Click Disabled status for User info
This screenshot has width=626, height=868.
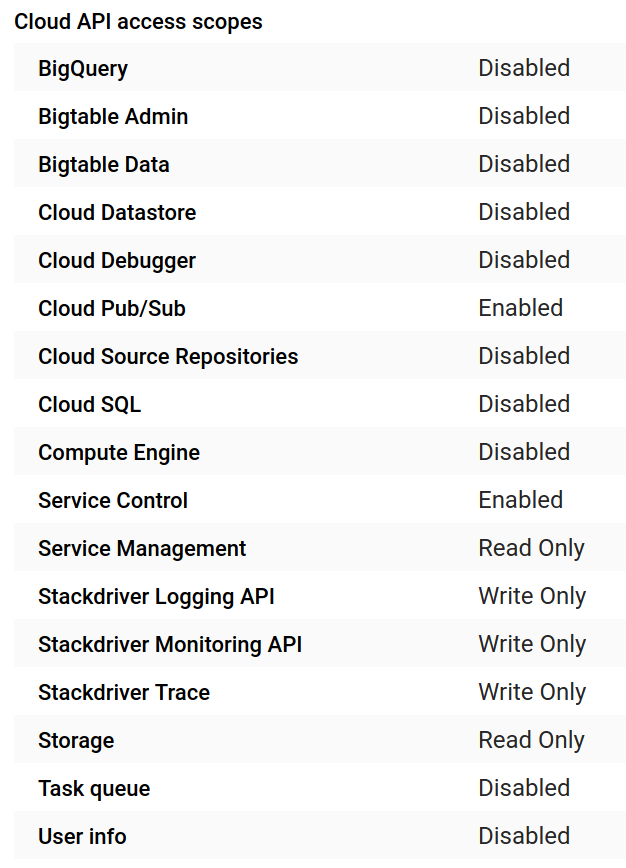(x=524, y=836)
